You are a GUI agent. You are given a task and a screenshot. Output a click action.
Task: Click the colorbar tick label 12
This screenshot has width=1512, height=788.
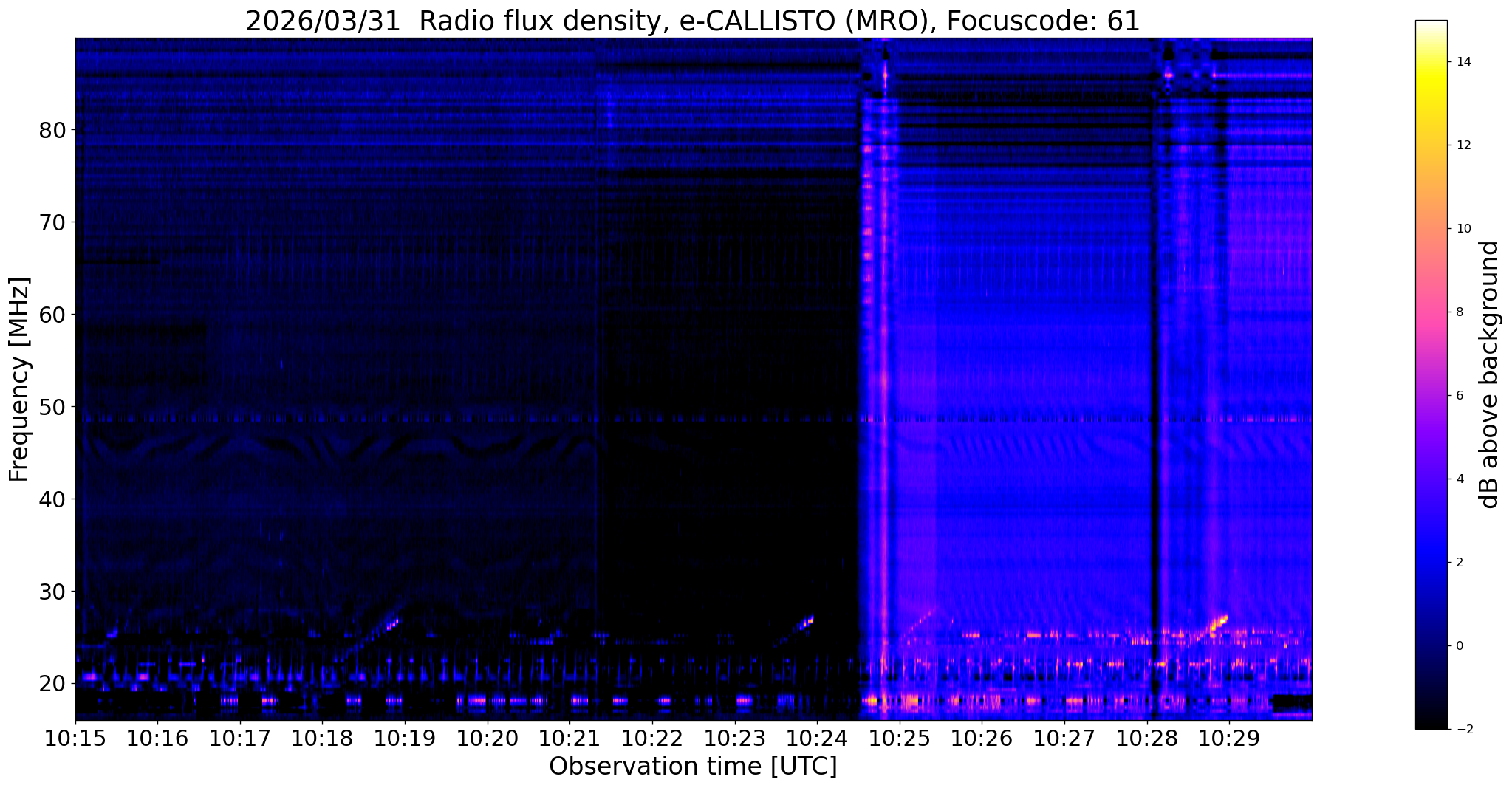click(1463, 145)
